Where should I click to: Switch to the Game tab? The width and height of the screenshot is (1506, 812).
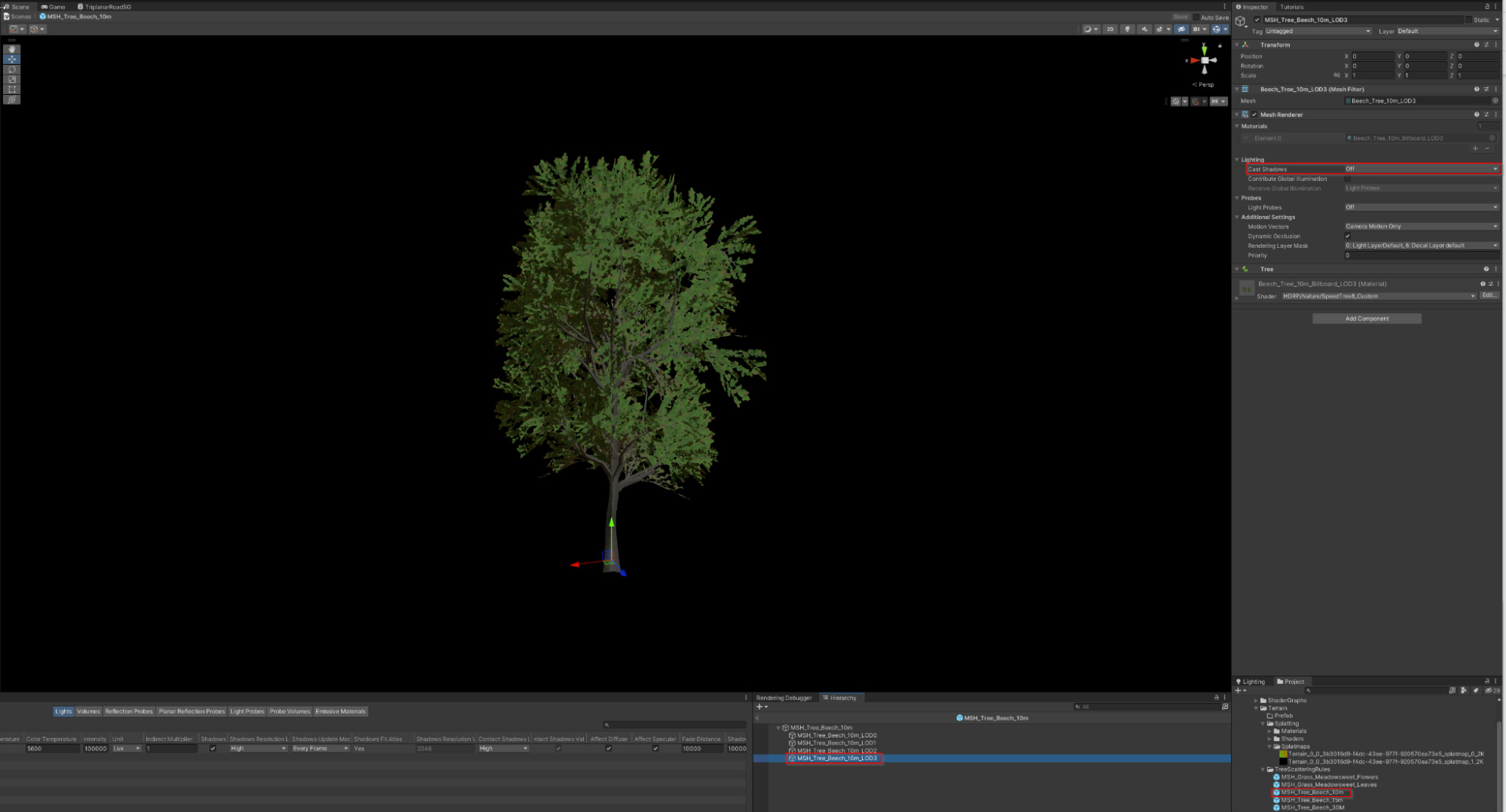click(53, 7)
